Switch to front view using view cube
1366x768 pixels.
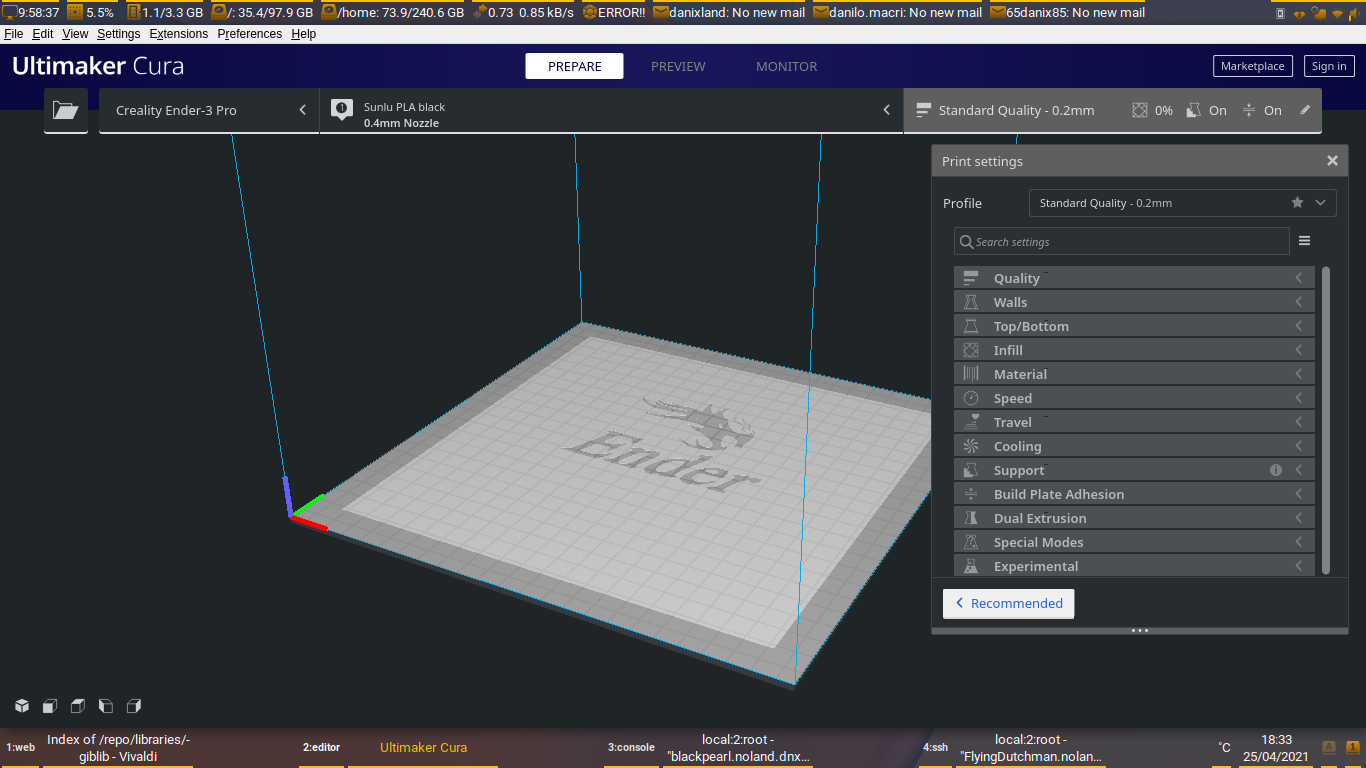coord(49,706)
